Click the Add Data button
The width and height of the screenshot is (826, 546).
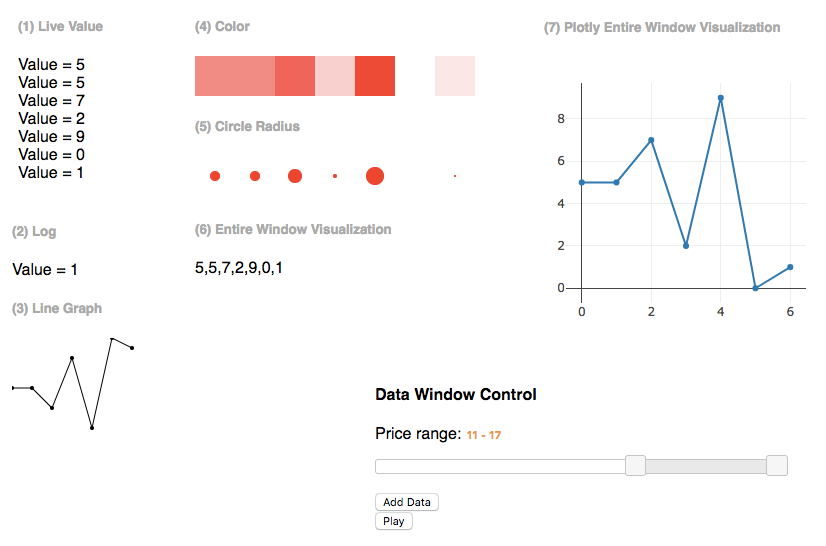pos(407,502)
